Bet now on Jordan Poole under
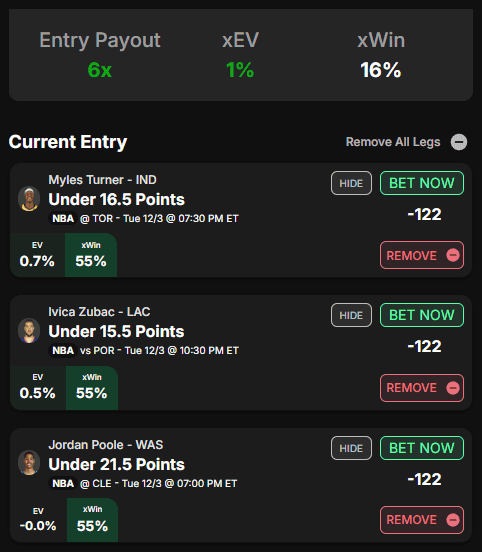Screen dimensions: 482x552 pyautogui.click(x=422, y=448)
